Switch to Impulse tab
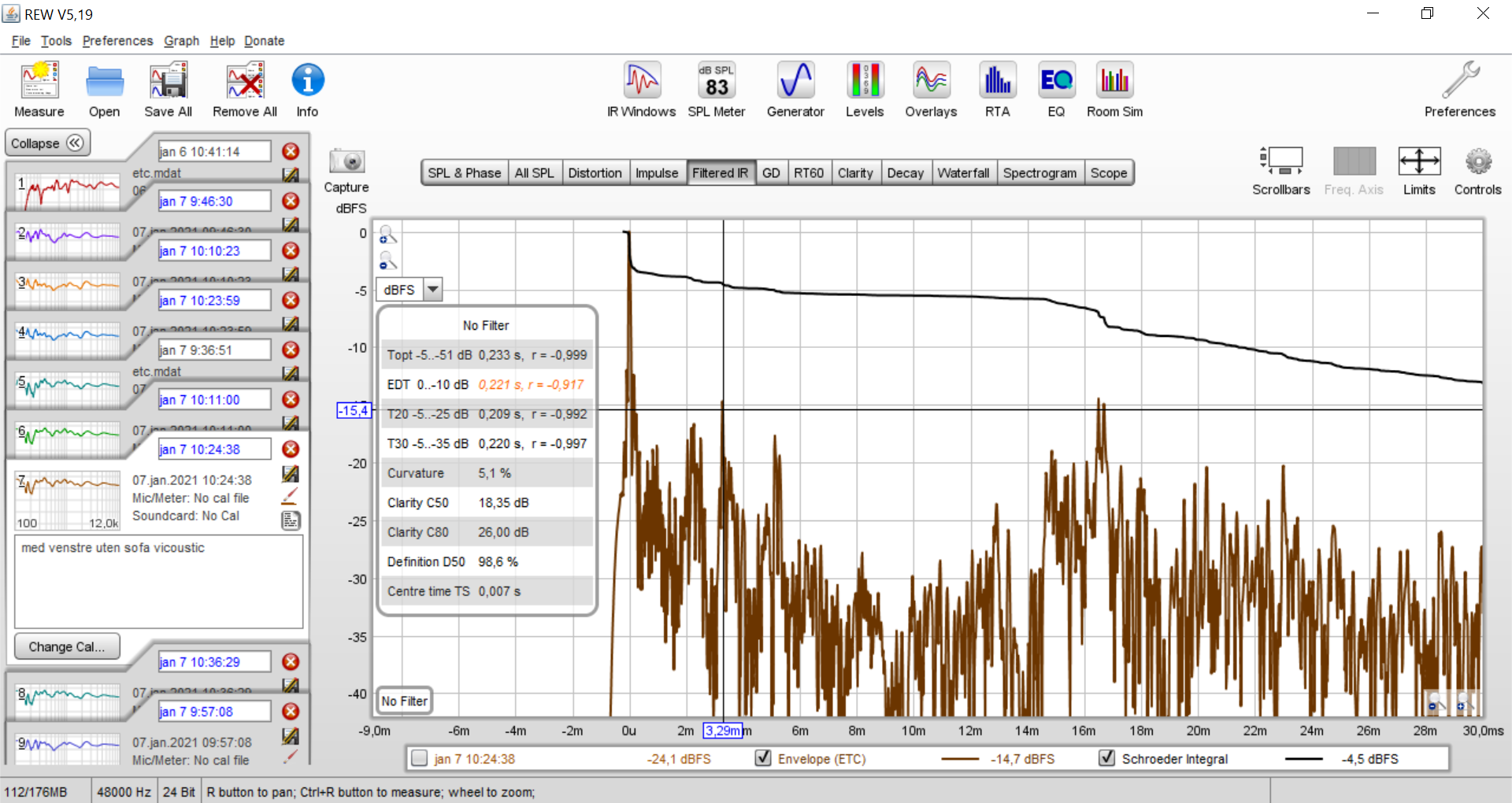The image size is (1512, 803). (x=657, y=173)
